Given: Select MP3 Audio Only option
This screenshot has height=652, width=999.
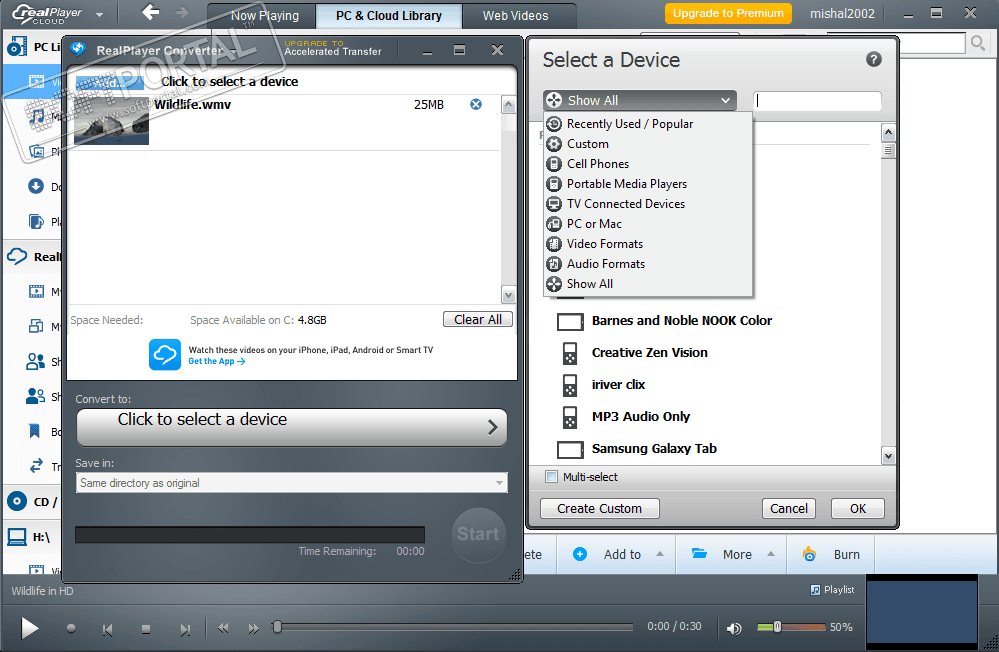Looking at the screenshot, I should (640, 416).
